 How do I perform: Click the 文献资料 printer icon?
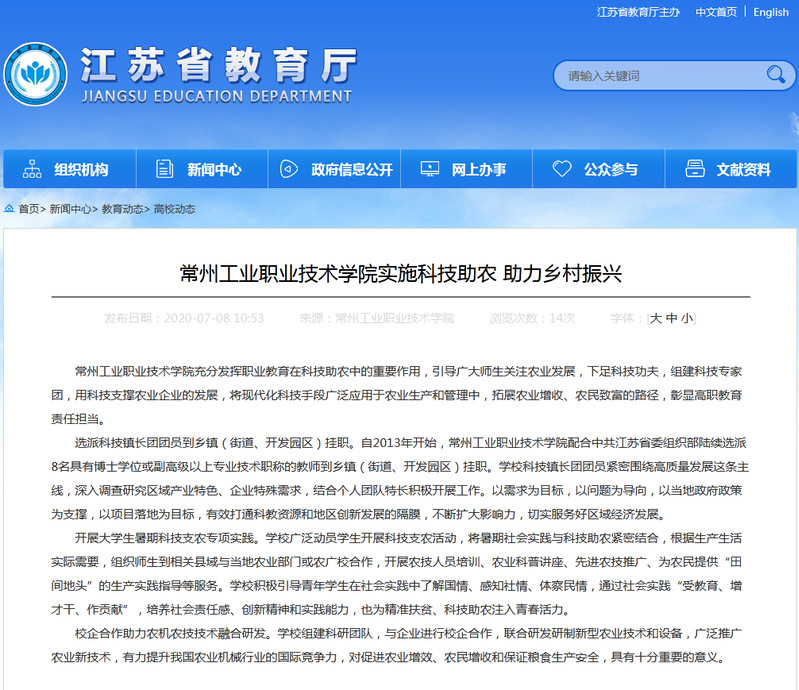(695, 169)
